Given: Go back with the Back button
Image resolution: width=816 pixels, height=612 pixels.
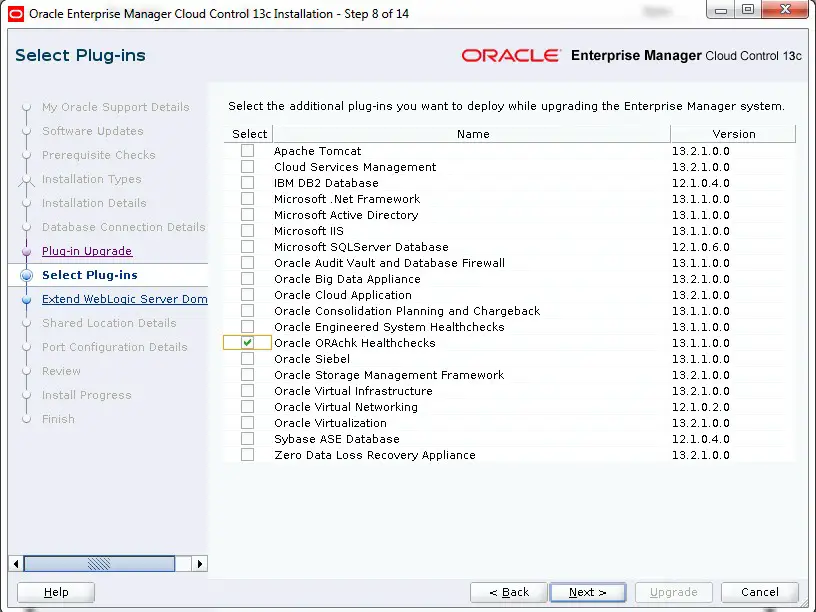Looking at the screenshot, I should coord(508,592).
